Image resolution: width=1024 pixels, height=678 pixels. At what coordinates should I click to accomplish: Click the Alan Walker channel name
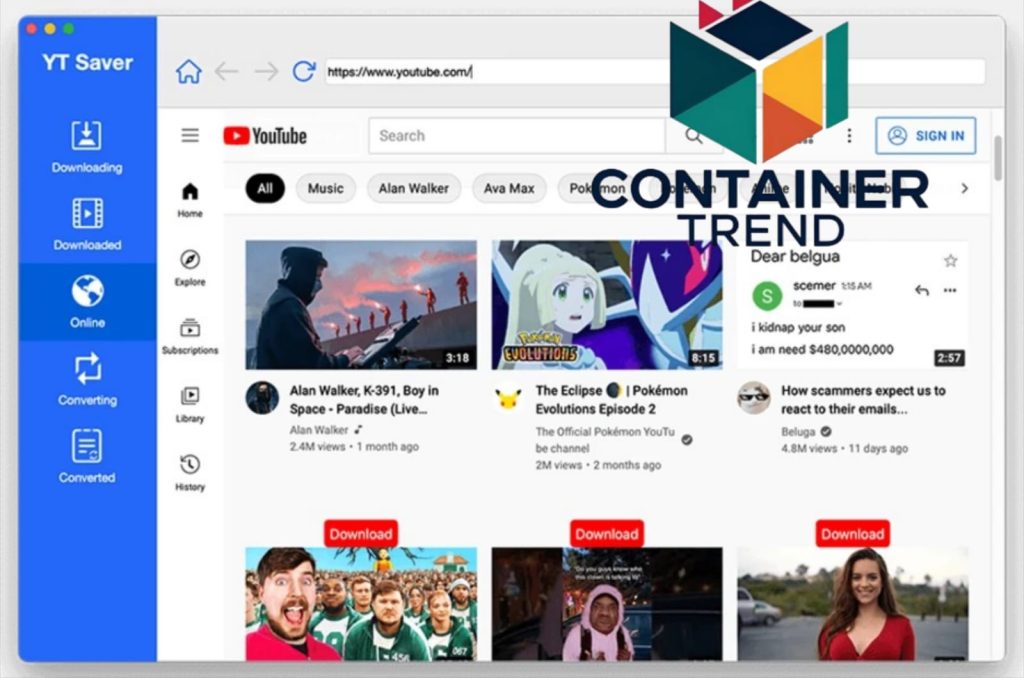[319, 430]
